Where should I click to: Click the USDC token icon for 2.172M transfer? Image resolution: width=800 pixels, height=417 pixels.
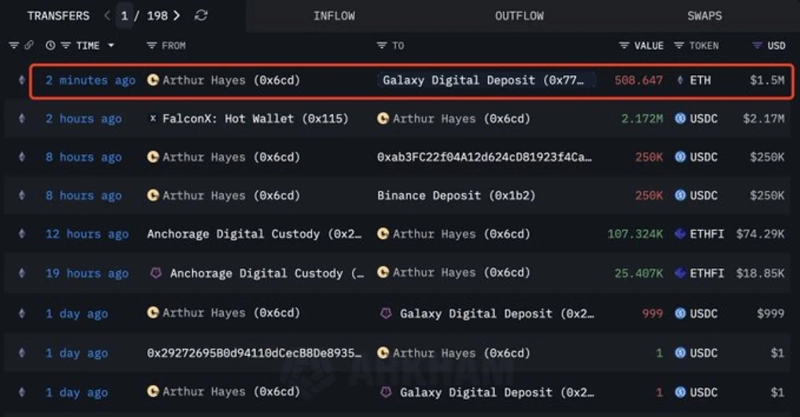pos(680,118)
